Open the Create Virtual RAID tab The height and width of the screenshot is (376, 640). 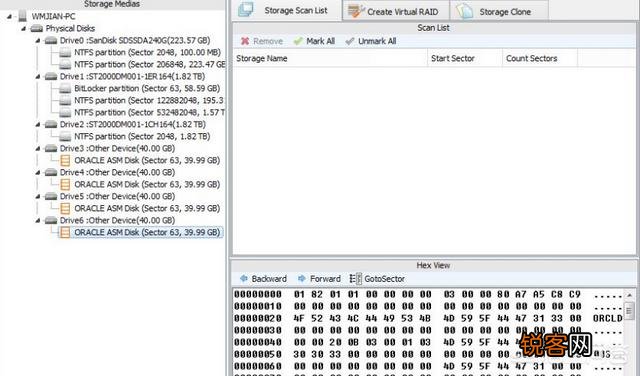tap(396, 11)
